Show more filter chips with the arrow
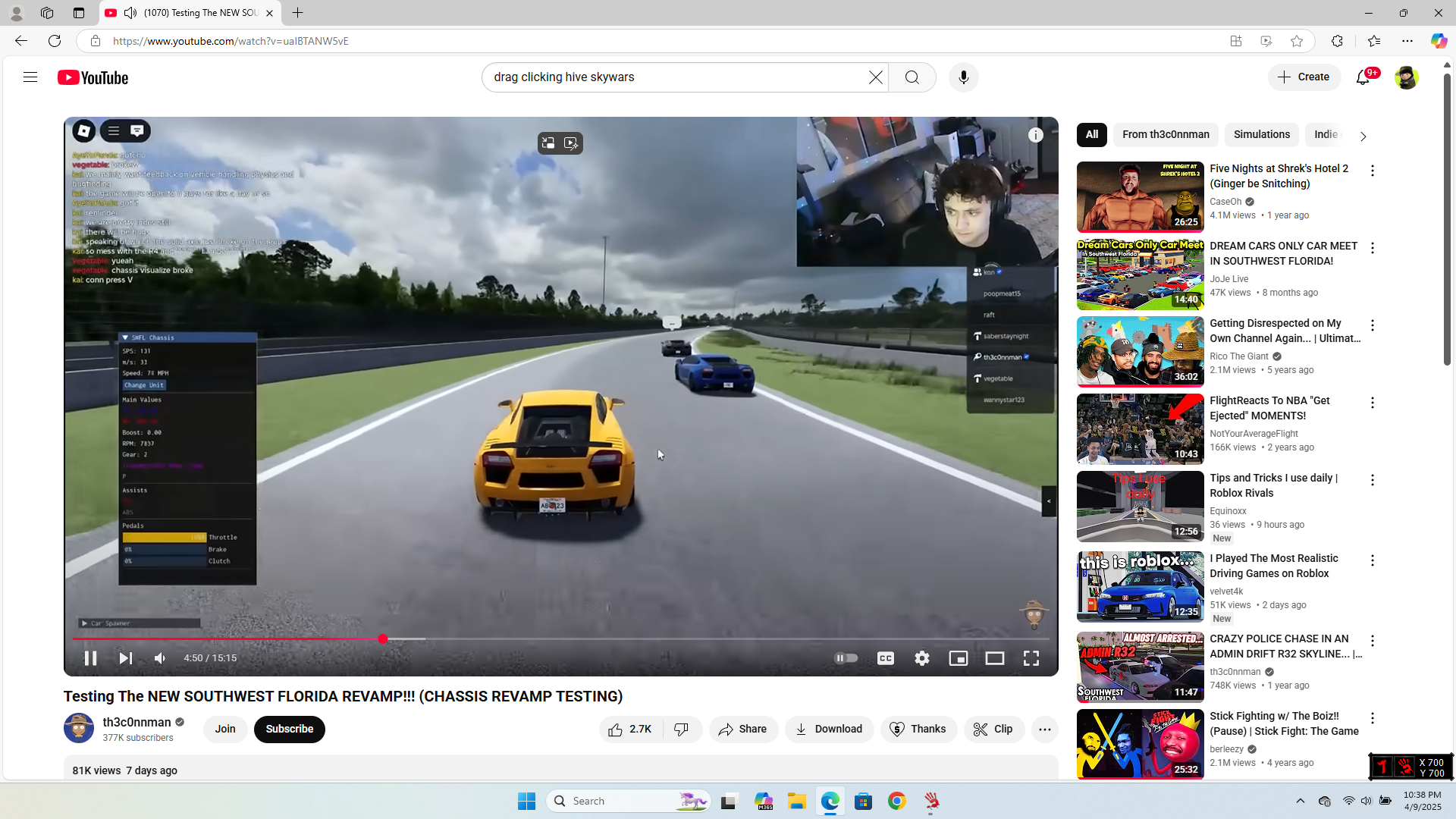The width and height of the screenshot is (1456, 819). click(1363, 136)
